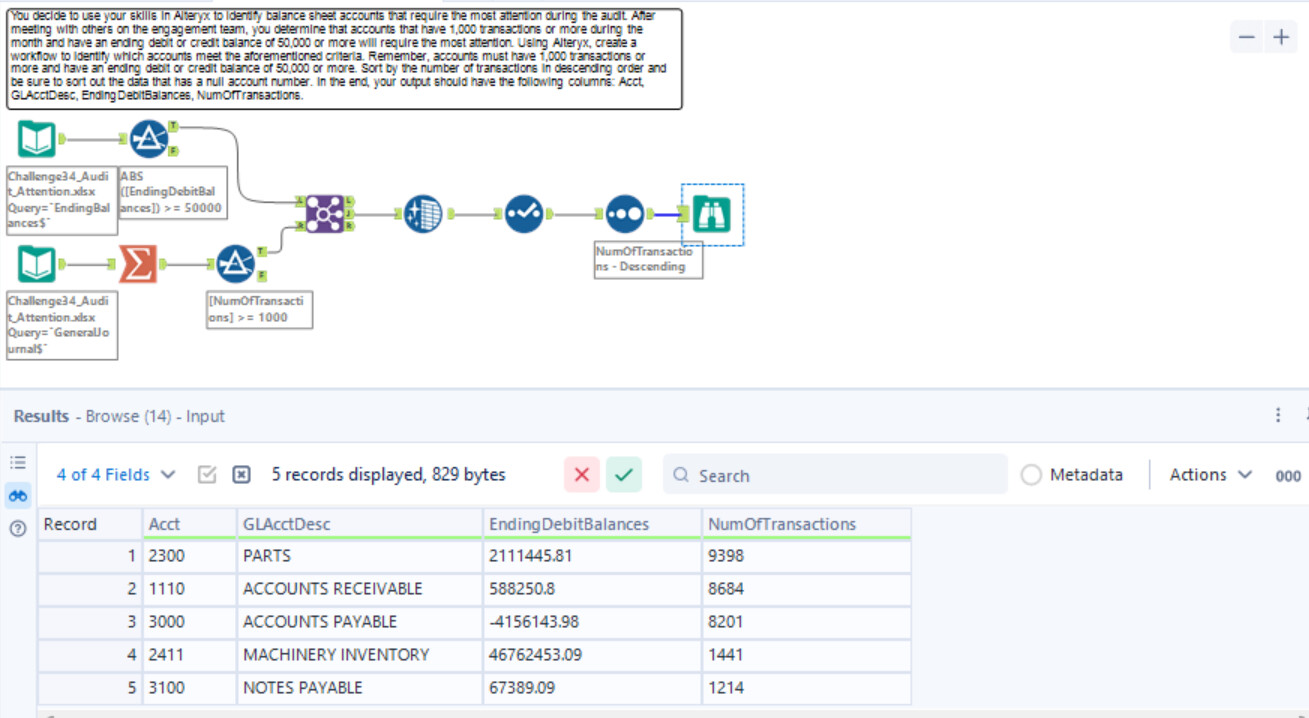Click the Select tool with checkmark
The image size is (1309, 718).
point(524,214)
